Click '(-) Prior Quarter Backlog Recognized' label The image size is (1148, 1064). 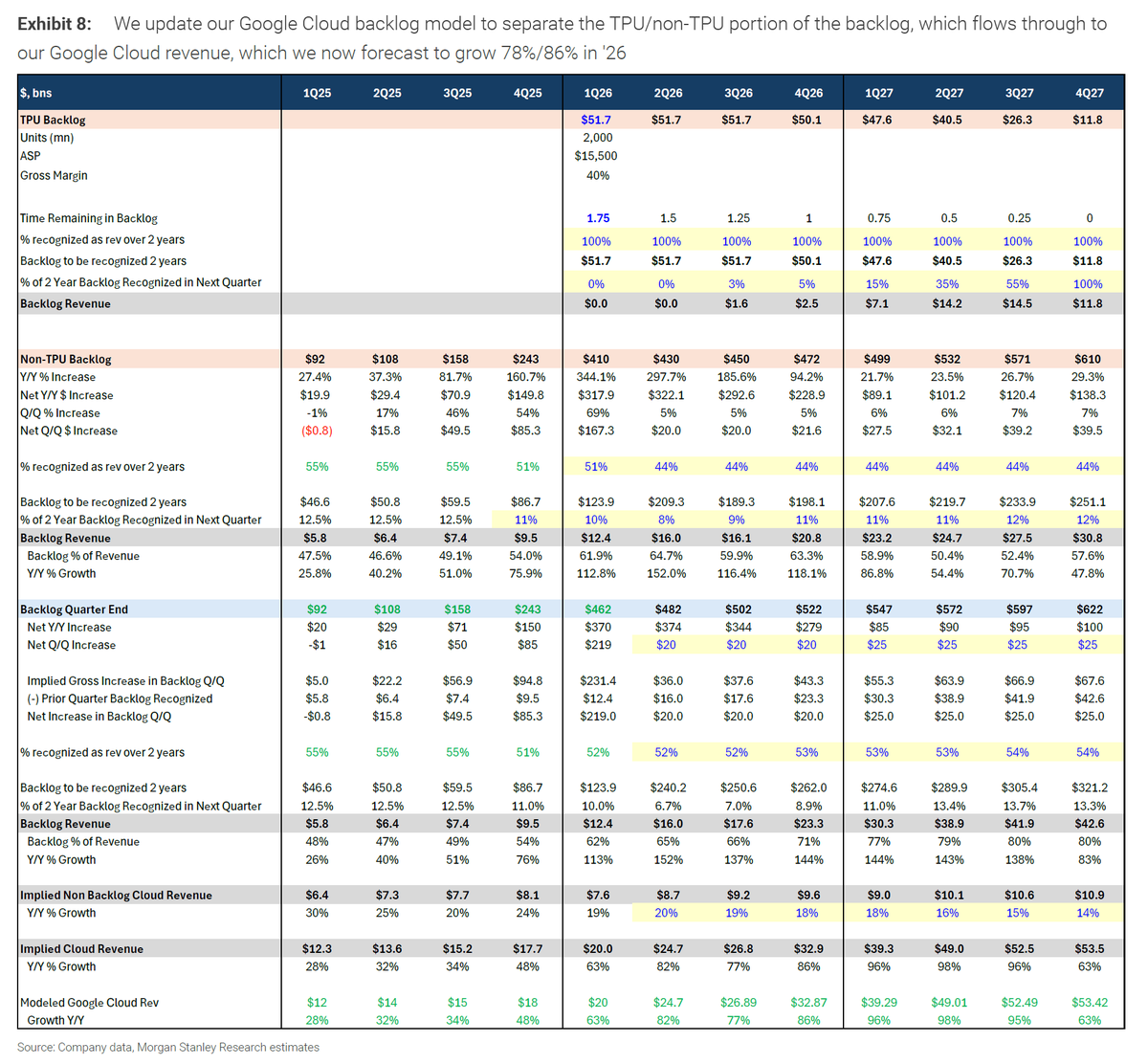tap(120, 698)
